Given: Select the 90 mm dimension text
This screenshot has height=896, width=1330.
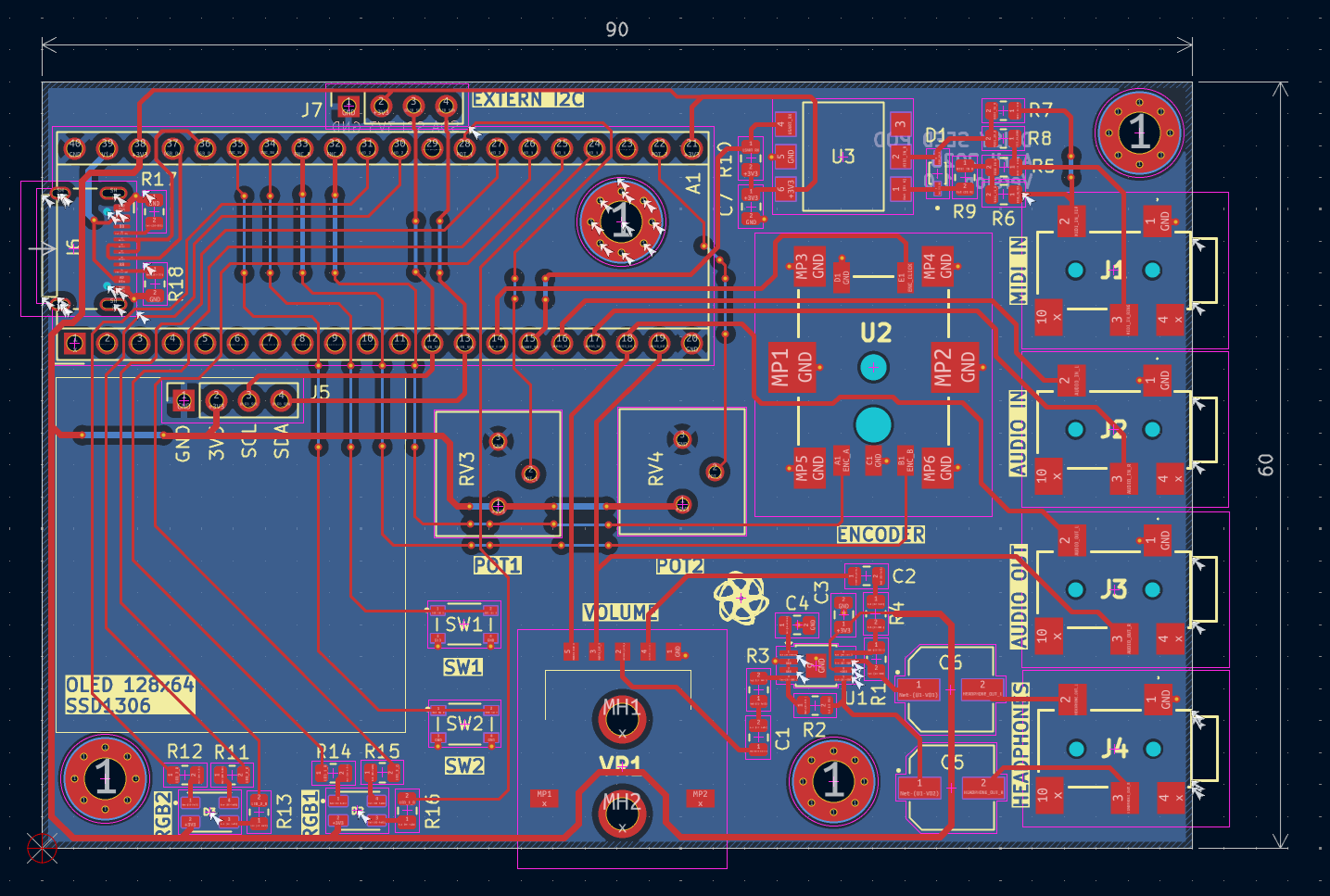Looking at the screenshot, I should (x=616, y=30).
